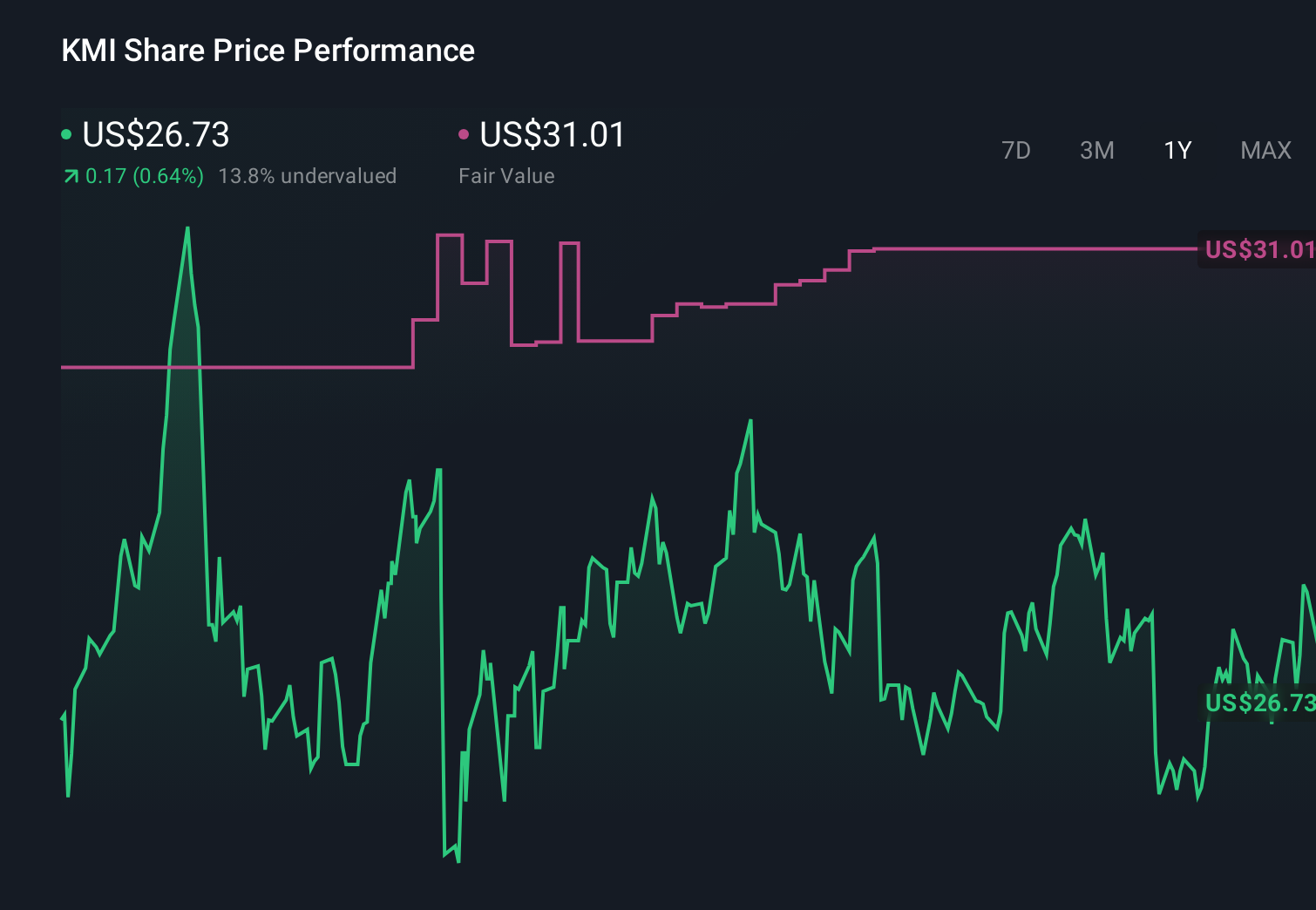Click the KMI Share Price Performance title
Viewport: 1316px width, 910px height.
coord(268,51)
